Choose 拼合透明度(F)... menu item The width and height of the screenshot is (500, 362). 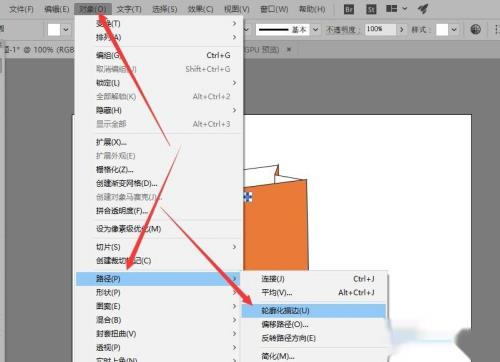[159, 211]
